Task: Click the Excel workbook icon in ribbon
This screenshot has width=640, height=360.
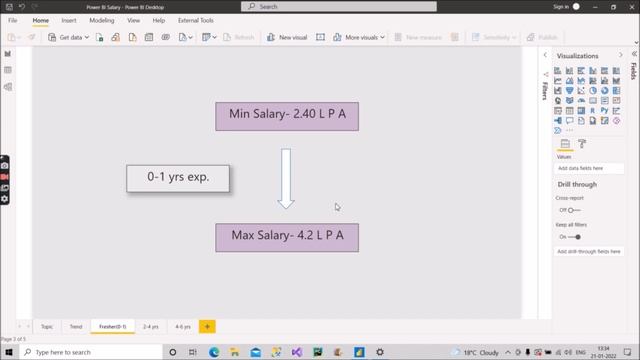Action: coord(100,37)
